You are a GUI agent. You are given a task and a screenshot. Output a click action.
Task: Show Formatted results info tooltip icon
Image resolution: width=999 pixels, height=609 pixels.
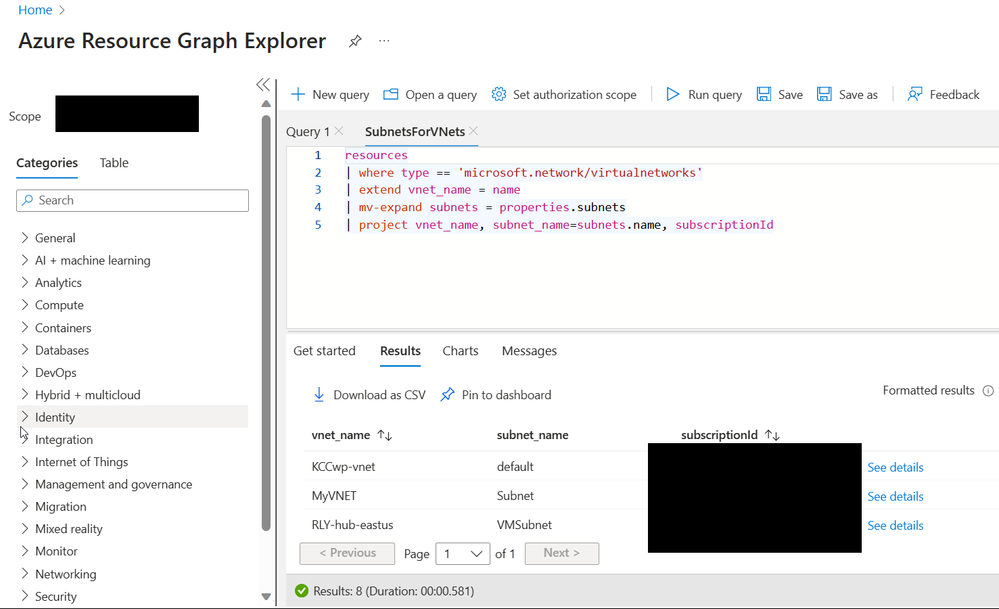988,390
